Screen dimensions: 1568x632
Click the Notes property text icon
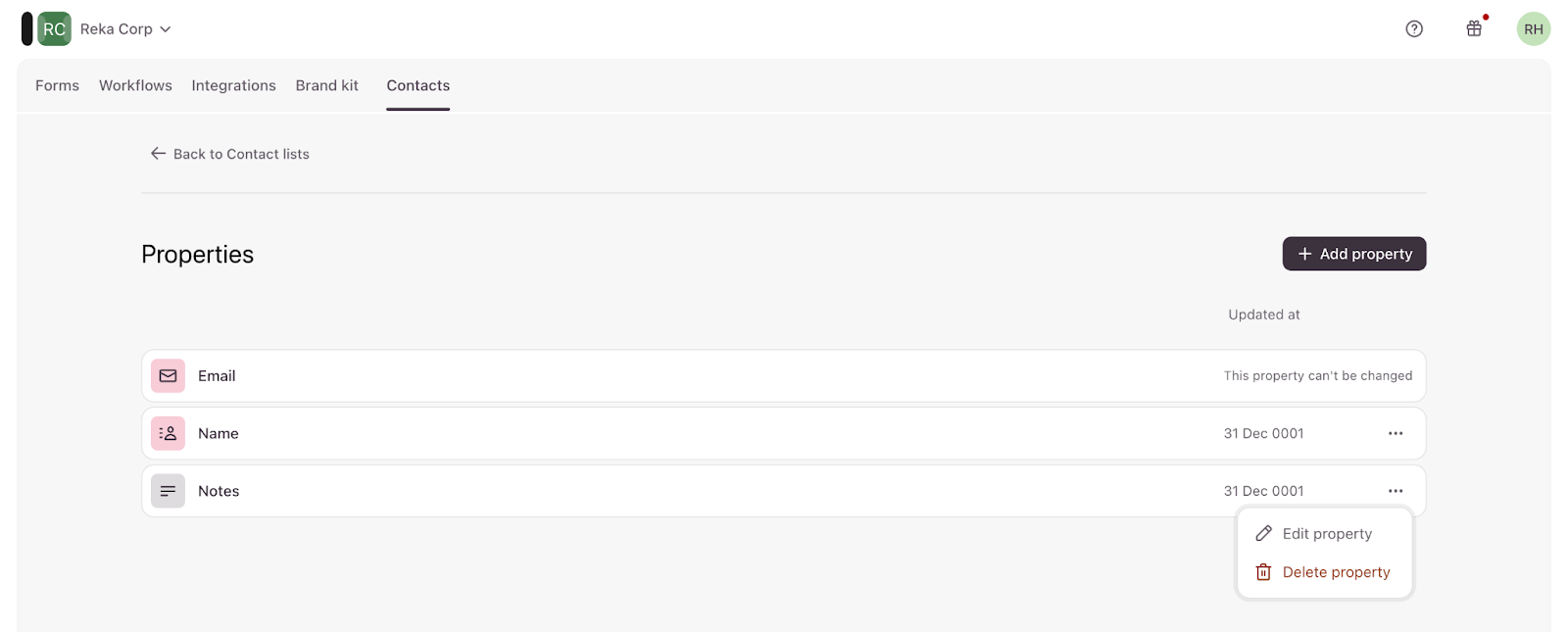click(x=168, y=491)
